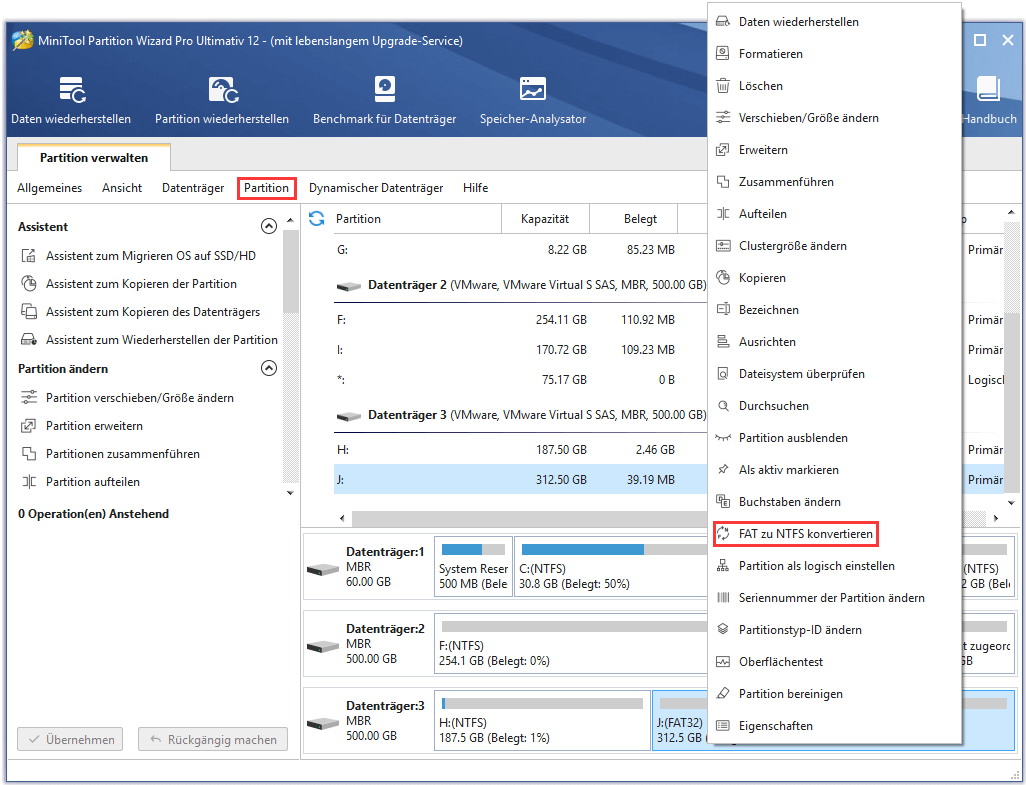The image size is (1026, 785).
Task: Sort by Kapazität column header
Action: 545,219
